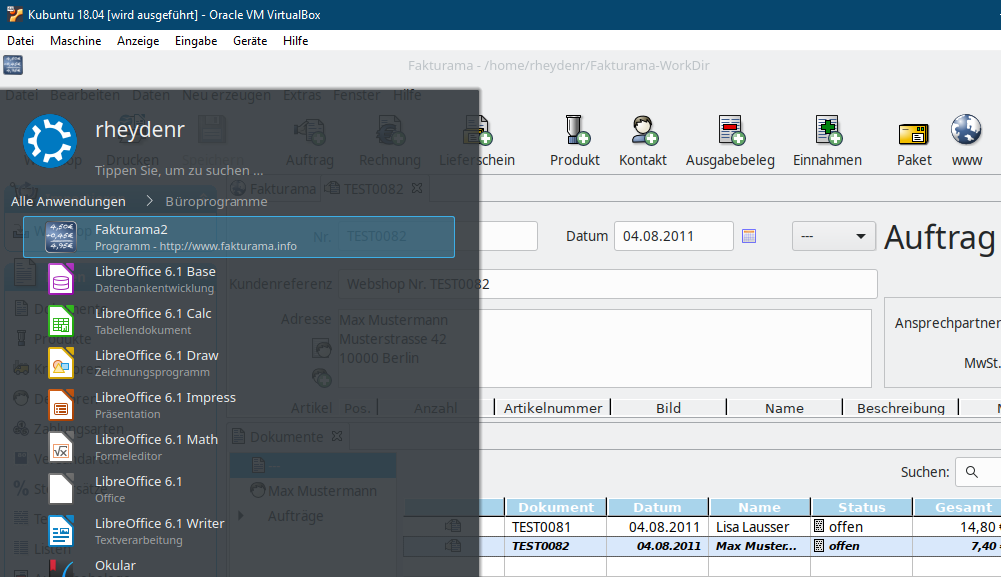Add a new Kontakt via the toolbar
1001x577 pixels.
tap(643, 141)
